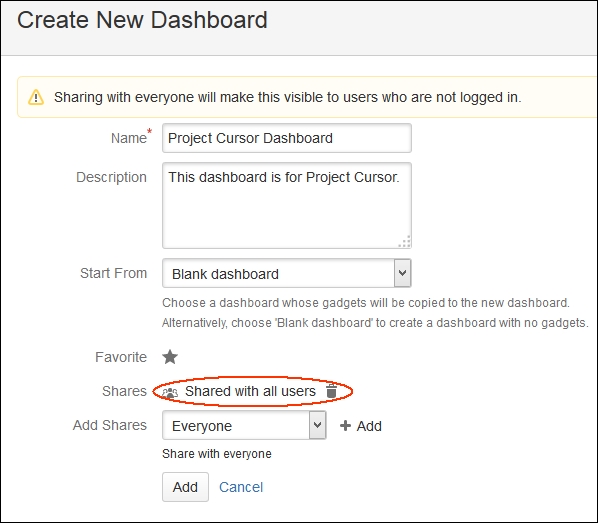Viewport: 598px width, 523px height.
Task: Click the Name field label
Action: [129, 138]
